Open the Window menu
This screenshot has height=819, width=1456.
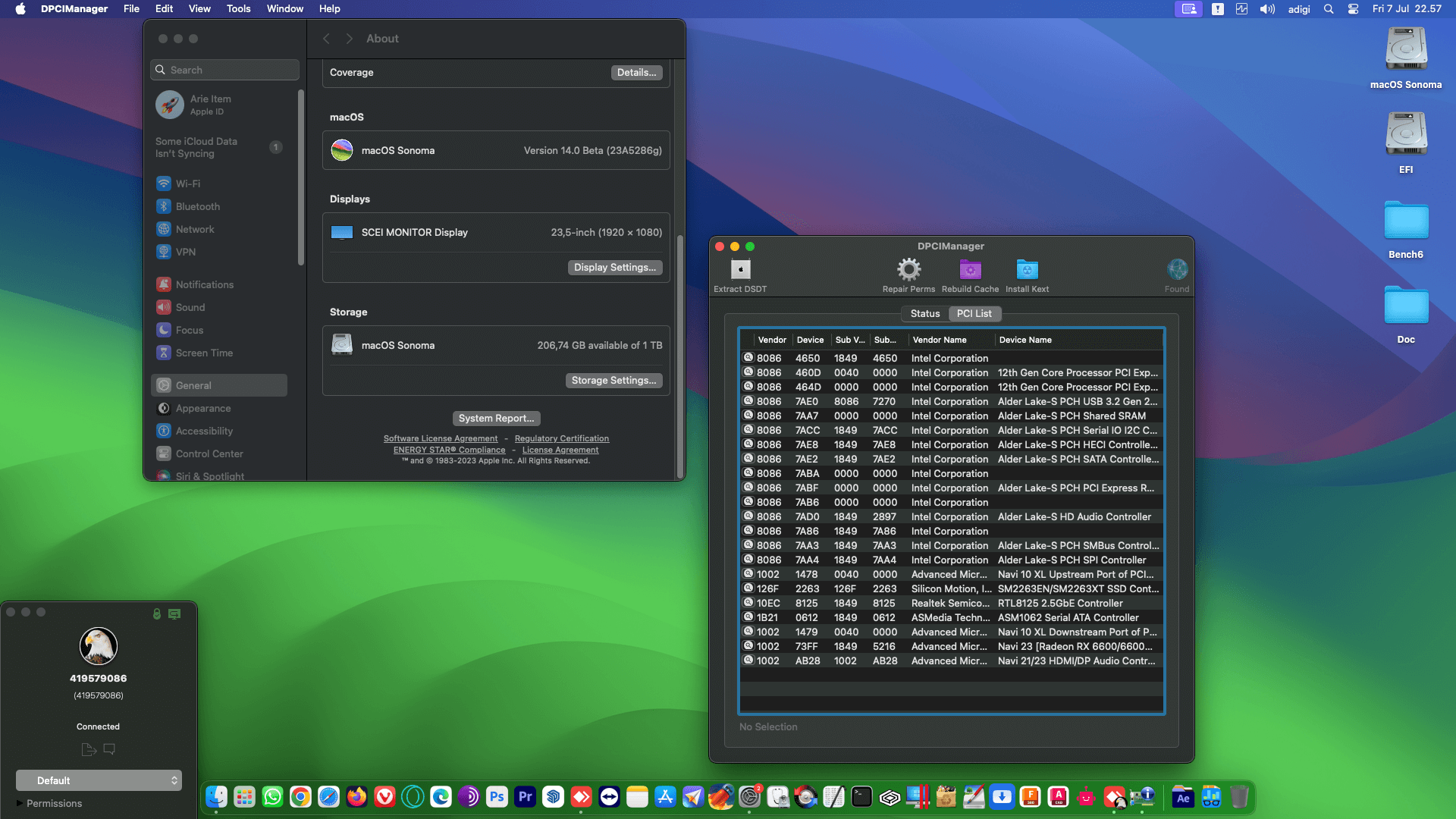[284, 8]
